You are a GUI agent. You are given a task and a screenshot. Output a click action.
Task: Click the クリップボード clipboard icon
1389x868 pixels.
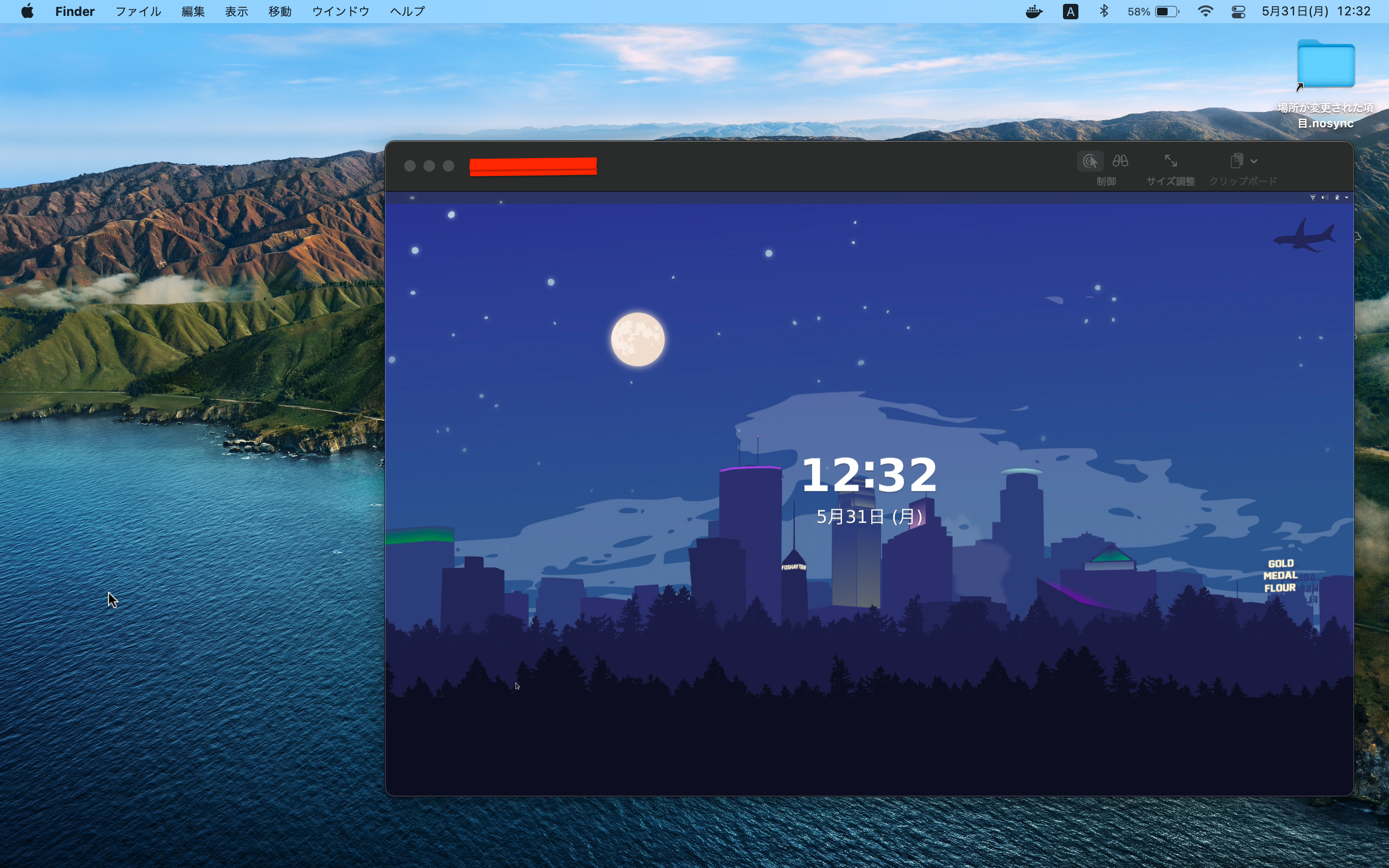(x=1236, y=162)
